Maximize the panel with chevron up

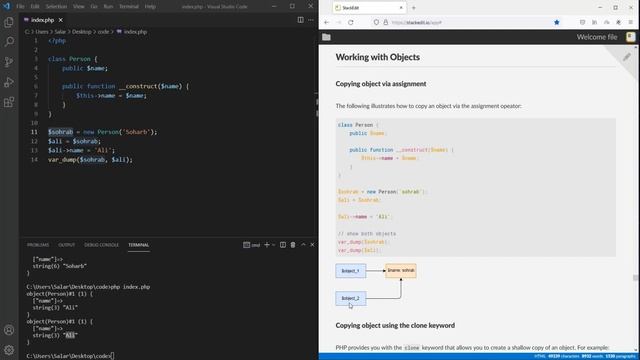point(303,245)
